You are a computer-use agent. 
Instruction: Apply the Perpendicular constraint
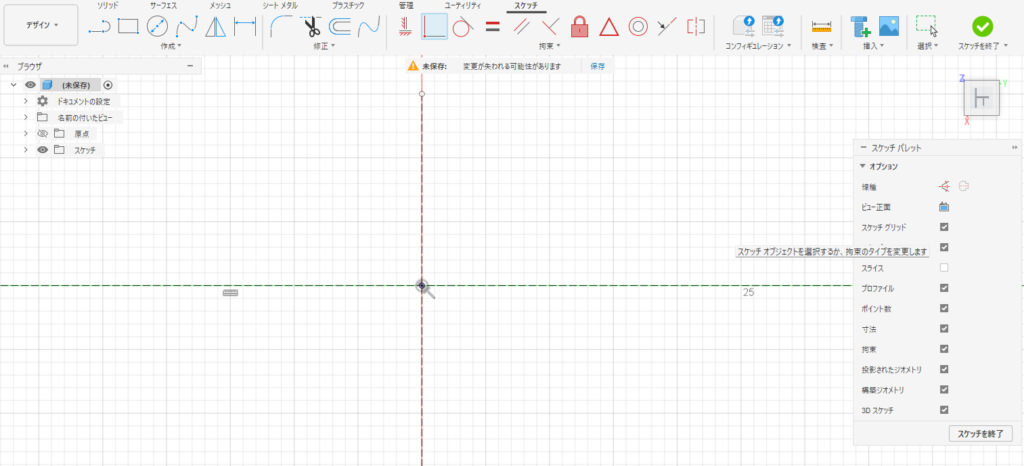coord(551,27)
